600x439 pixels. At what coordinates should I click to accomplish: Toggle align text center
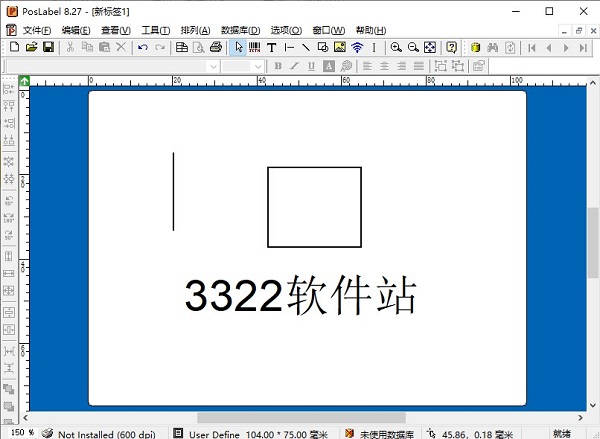pos(384,66)
